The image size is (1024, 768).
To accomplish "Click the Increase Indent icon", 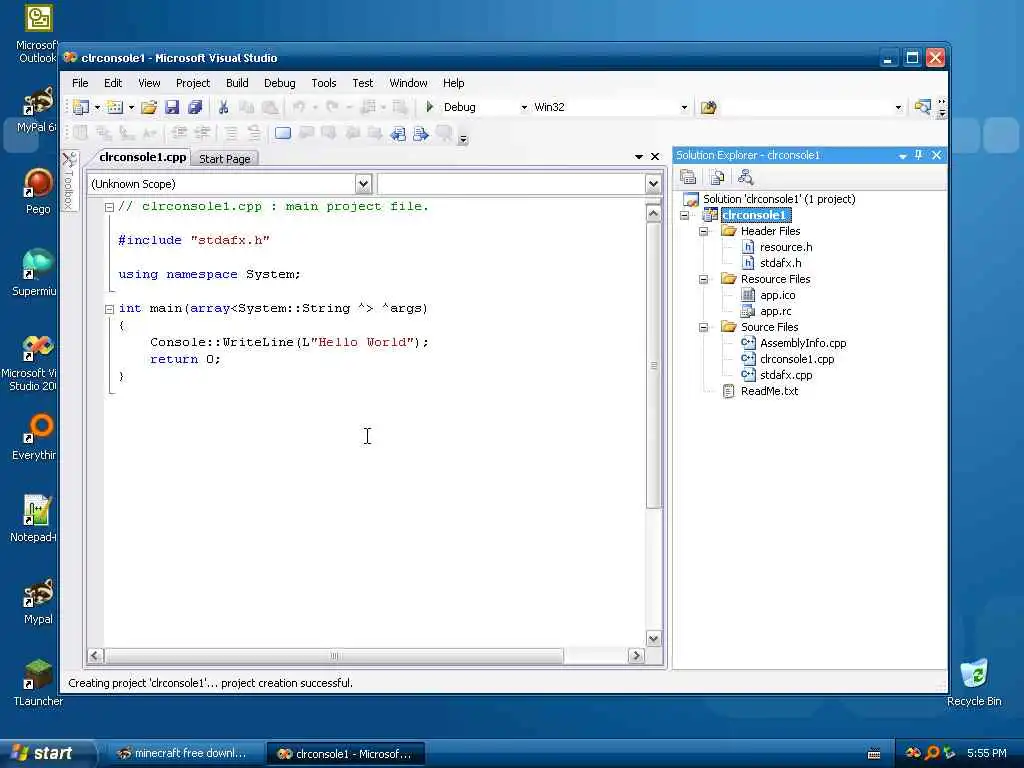I will tap(203, 133).
